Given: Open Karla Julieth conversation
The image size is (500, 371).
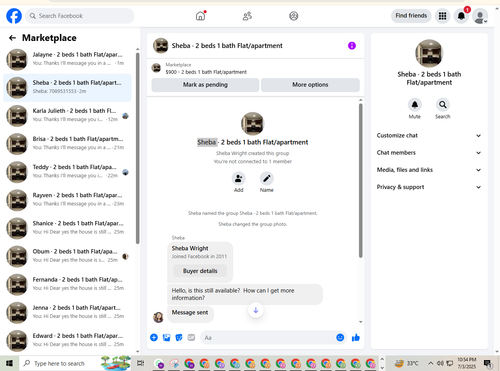Looking at the screenshot, I should (67, 115).
